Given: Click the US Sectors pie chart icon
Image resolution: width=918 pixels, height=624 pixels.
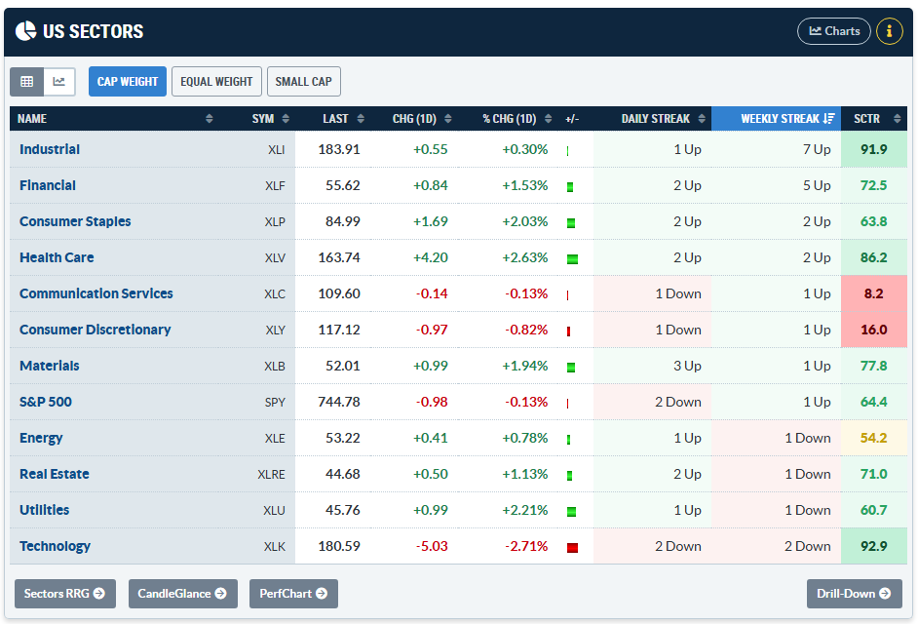Looking at the screenshot, I should 26,31.
